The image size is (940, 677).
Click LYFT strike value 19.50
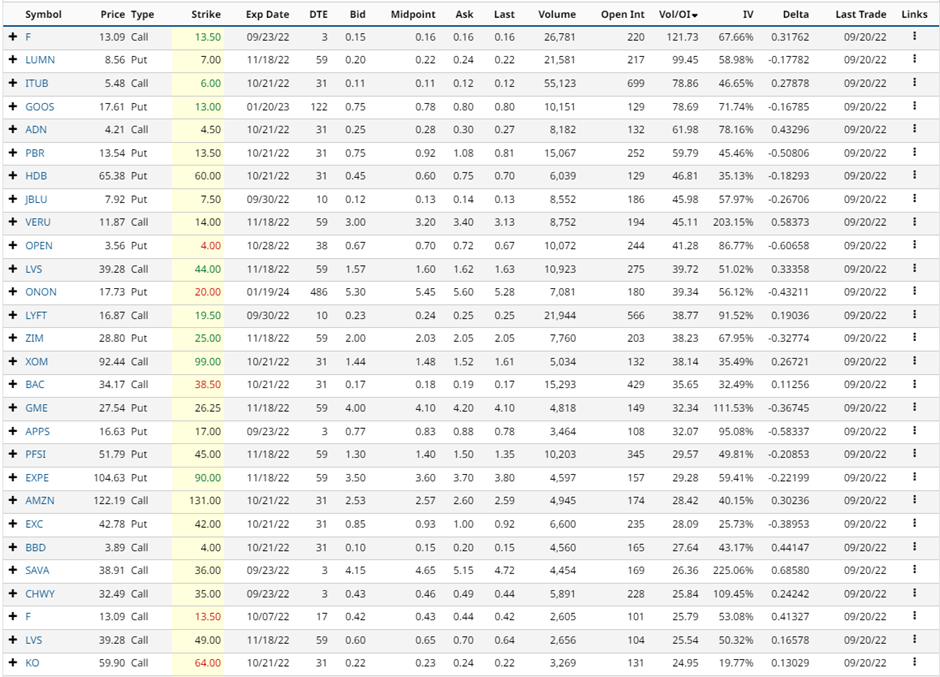[207, 315]
